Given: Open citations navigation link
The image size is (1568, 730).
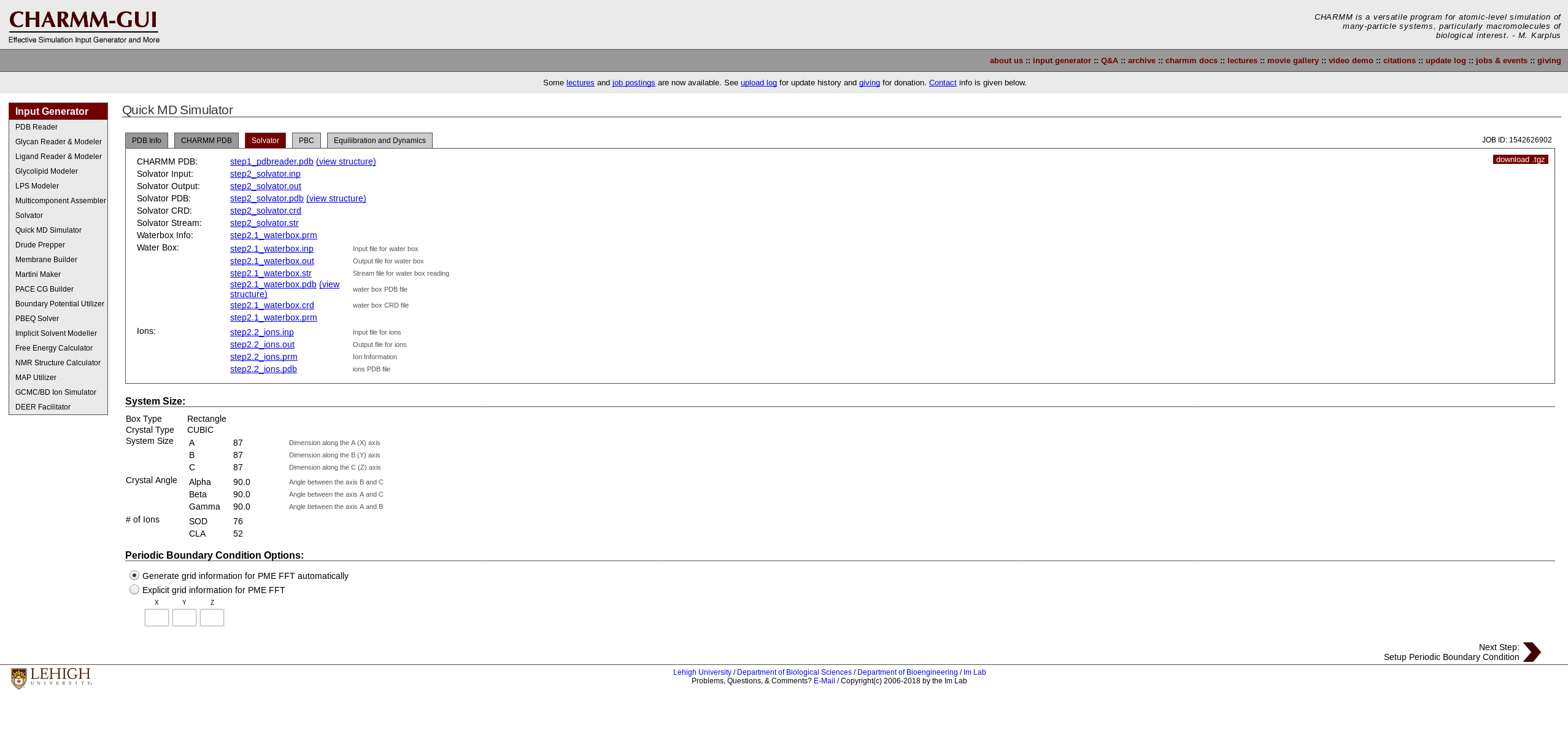Looking at the screenshot, I should click(1399, 61).
